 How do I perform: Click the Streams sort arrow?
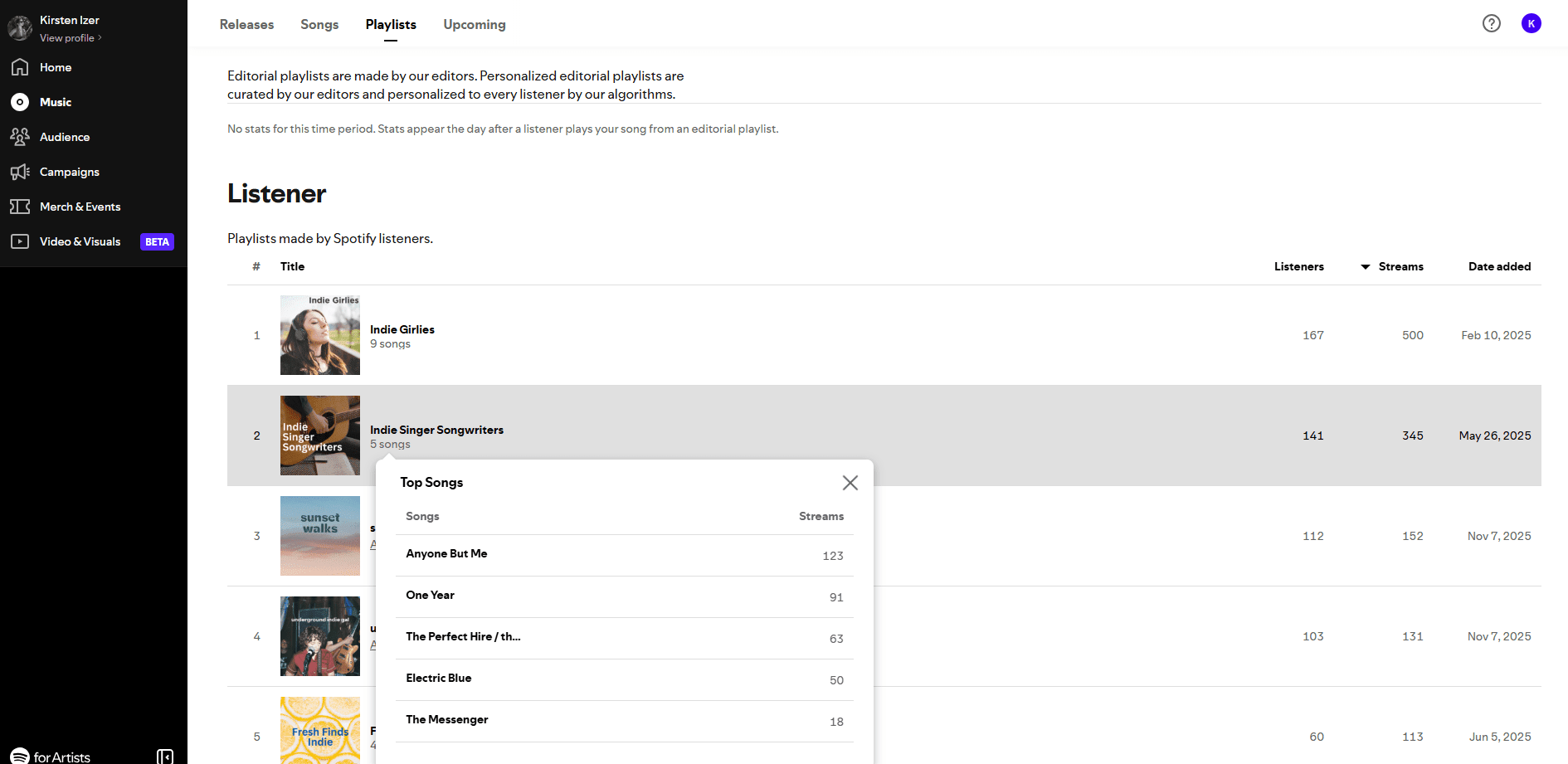click(1366, 266)
